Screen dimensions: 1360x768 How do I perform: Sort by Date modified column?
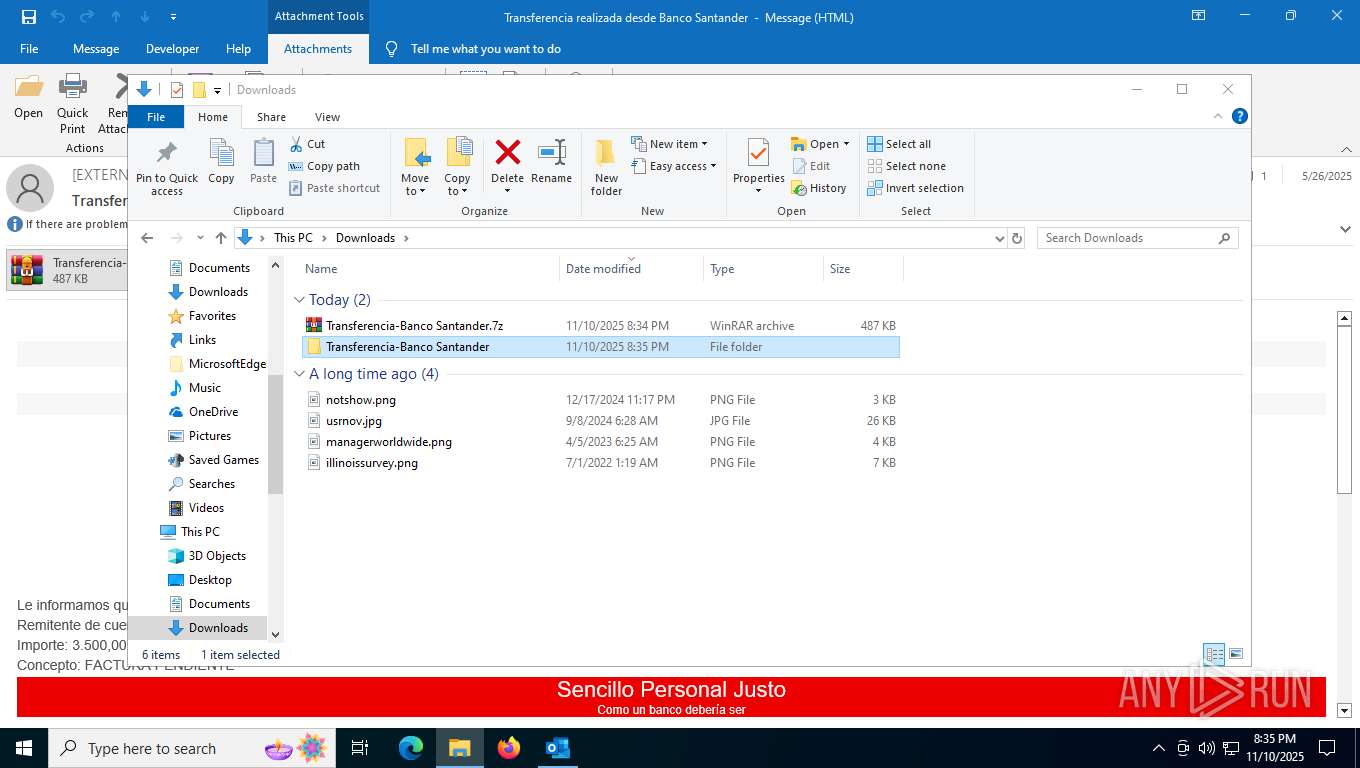pyautogui.click(x=631, y=269)
